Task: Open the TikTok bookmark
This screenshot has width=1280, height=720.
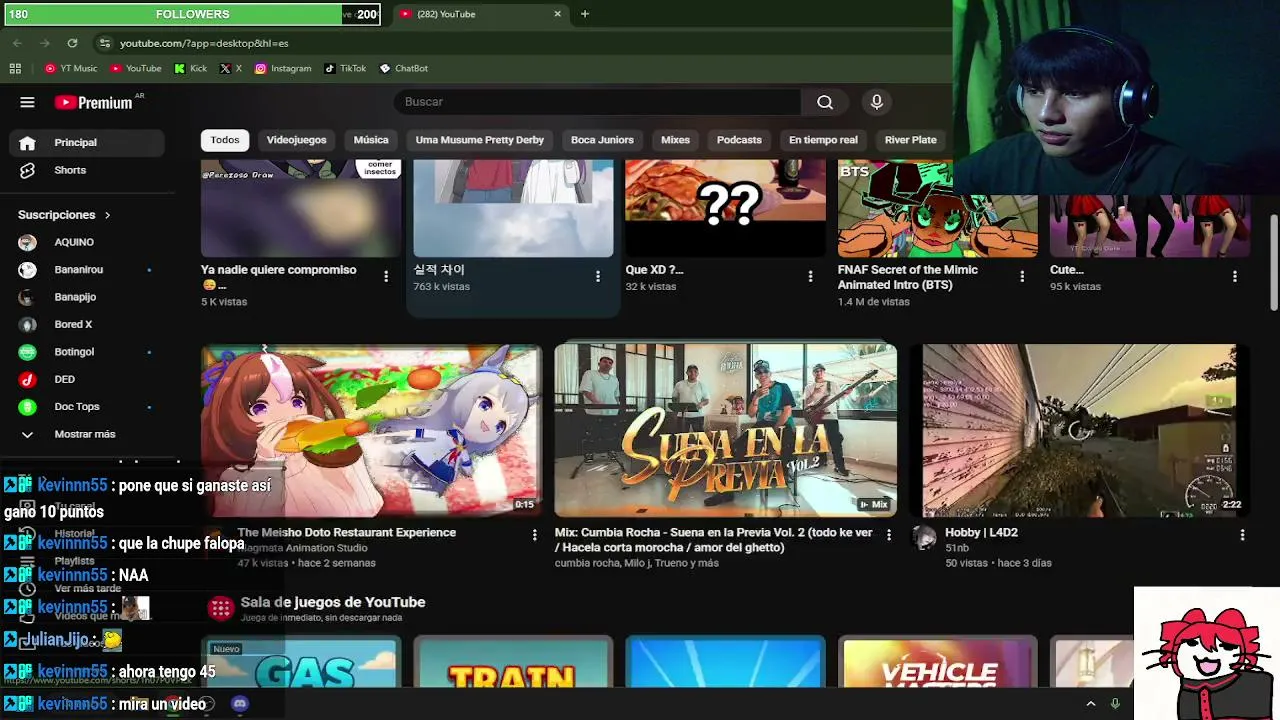Action: (345, 68)
